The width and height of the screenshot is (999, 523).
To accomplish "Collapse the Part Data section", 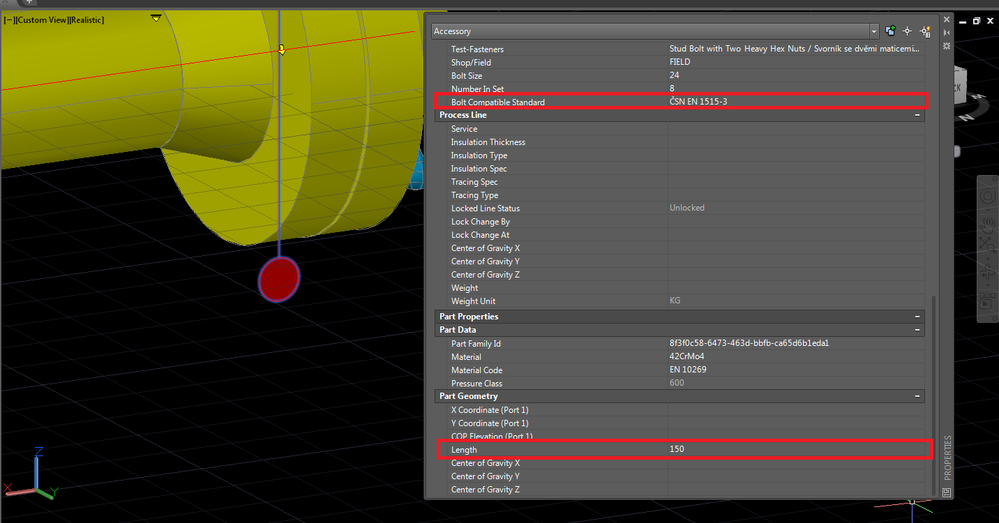I will coord(917,330).
